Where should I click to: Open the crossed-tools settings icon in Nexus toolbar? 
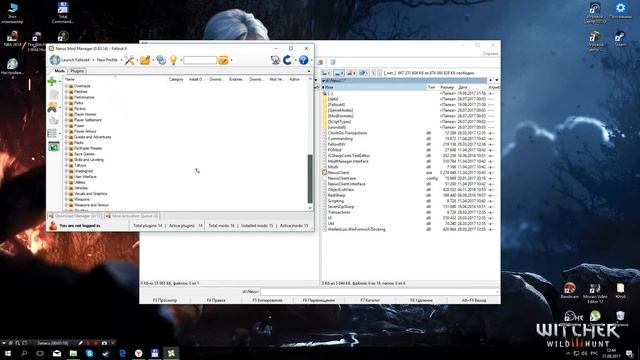click(x=129, y=60)
